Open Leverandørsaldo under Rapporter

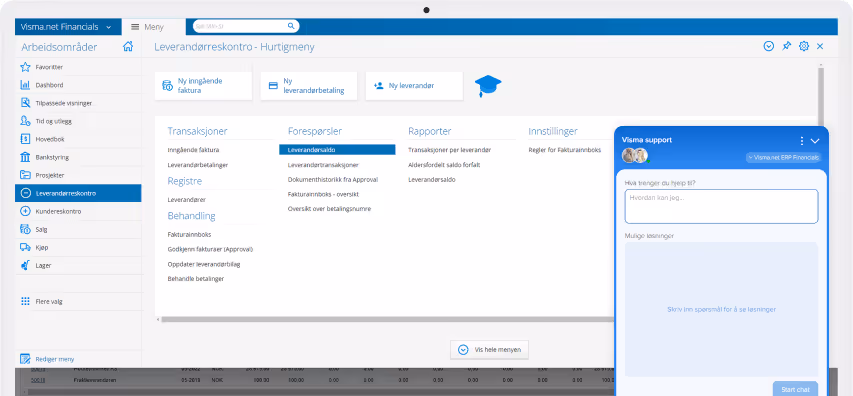432,179
